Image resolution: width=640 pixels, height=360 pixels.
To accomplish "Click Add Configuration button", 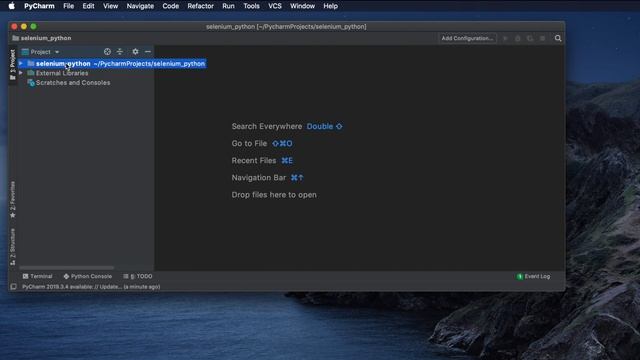I will (x=467, y=38).
